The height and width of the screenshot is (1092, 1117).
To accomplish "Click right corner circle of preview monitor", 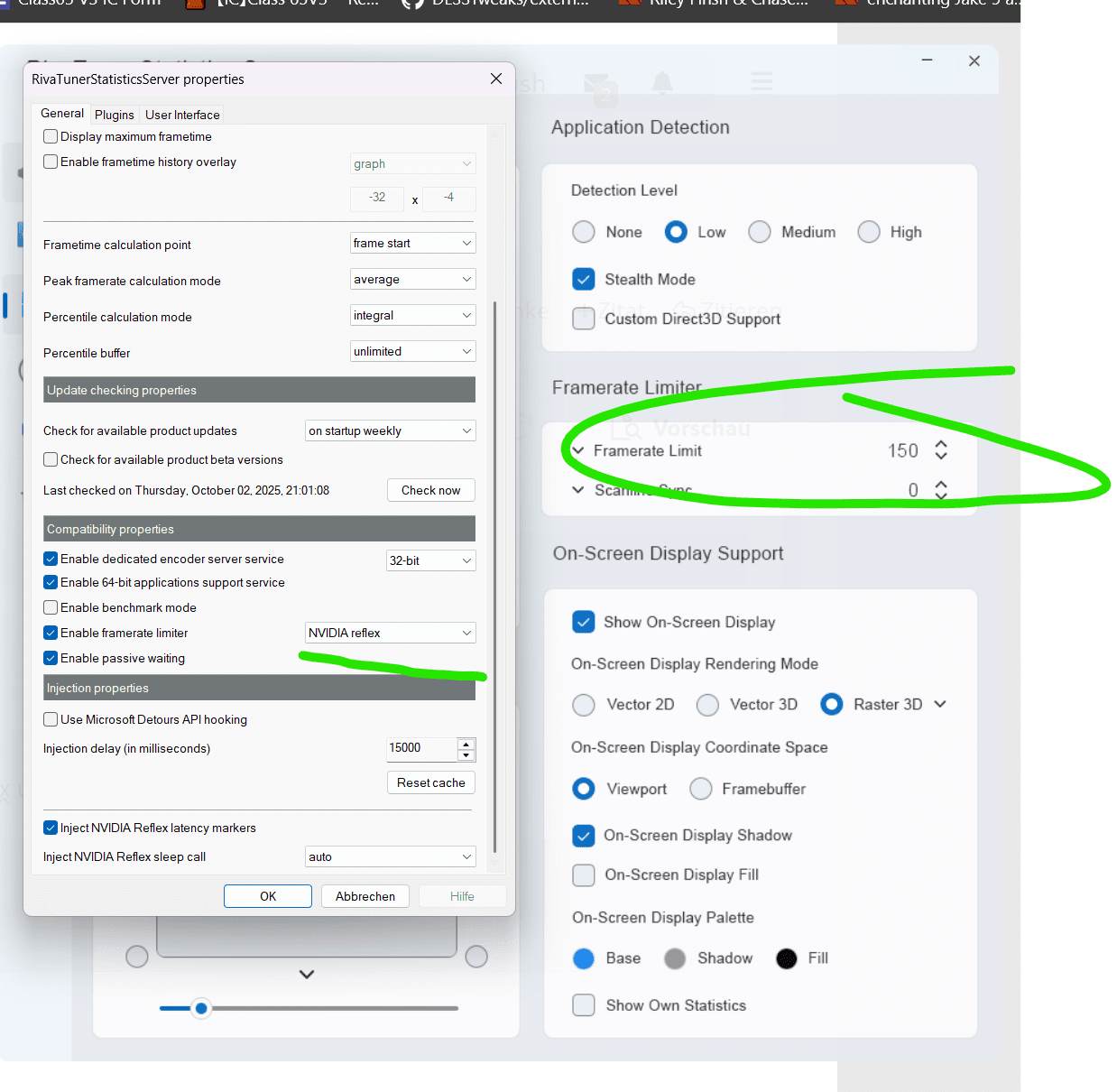I will pyautogui.click(x=476, y=957).
